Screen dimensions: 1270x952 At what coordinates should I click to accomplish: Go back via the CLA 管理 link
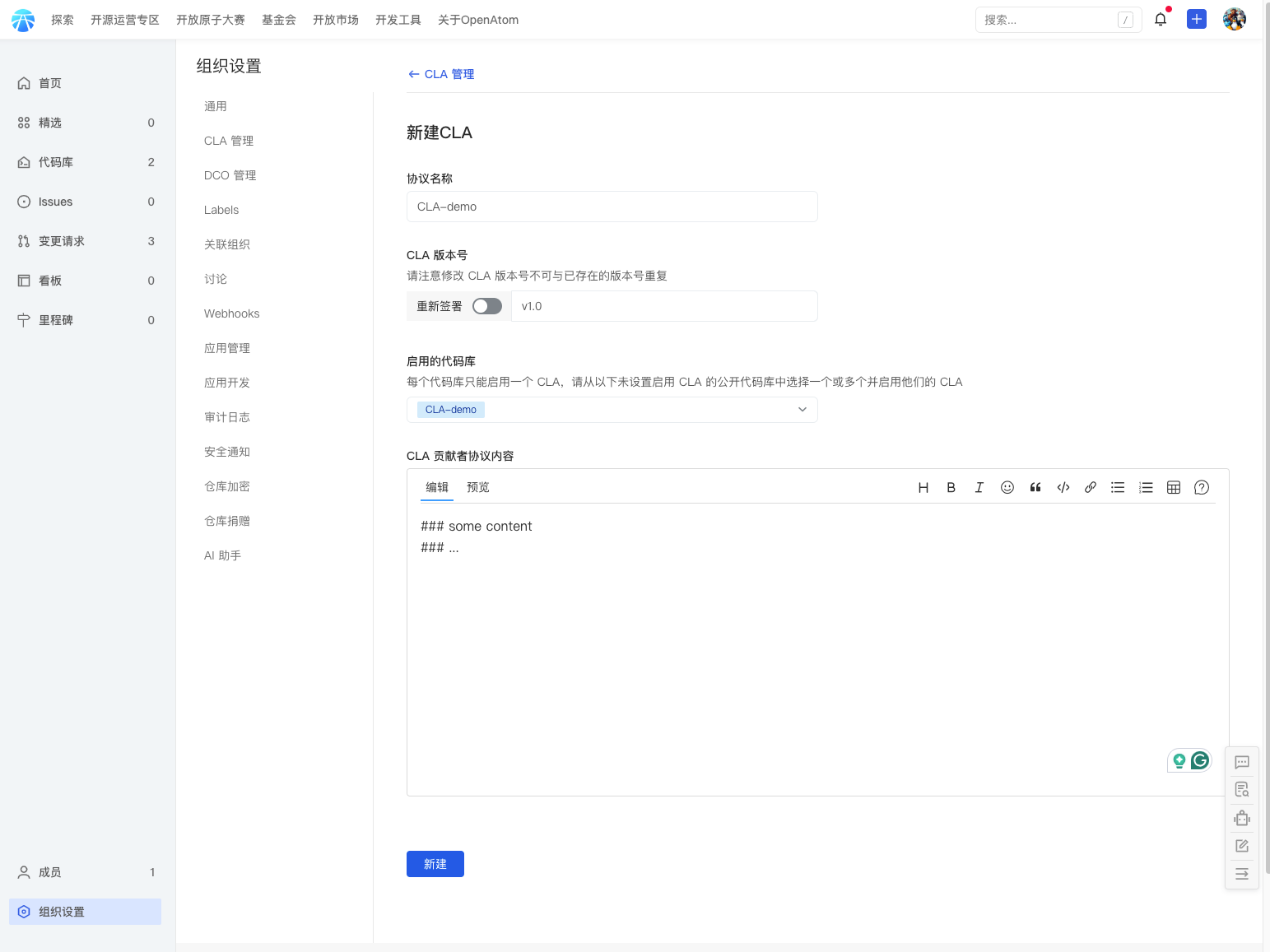coord(441,74)
